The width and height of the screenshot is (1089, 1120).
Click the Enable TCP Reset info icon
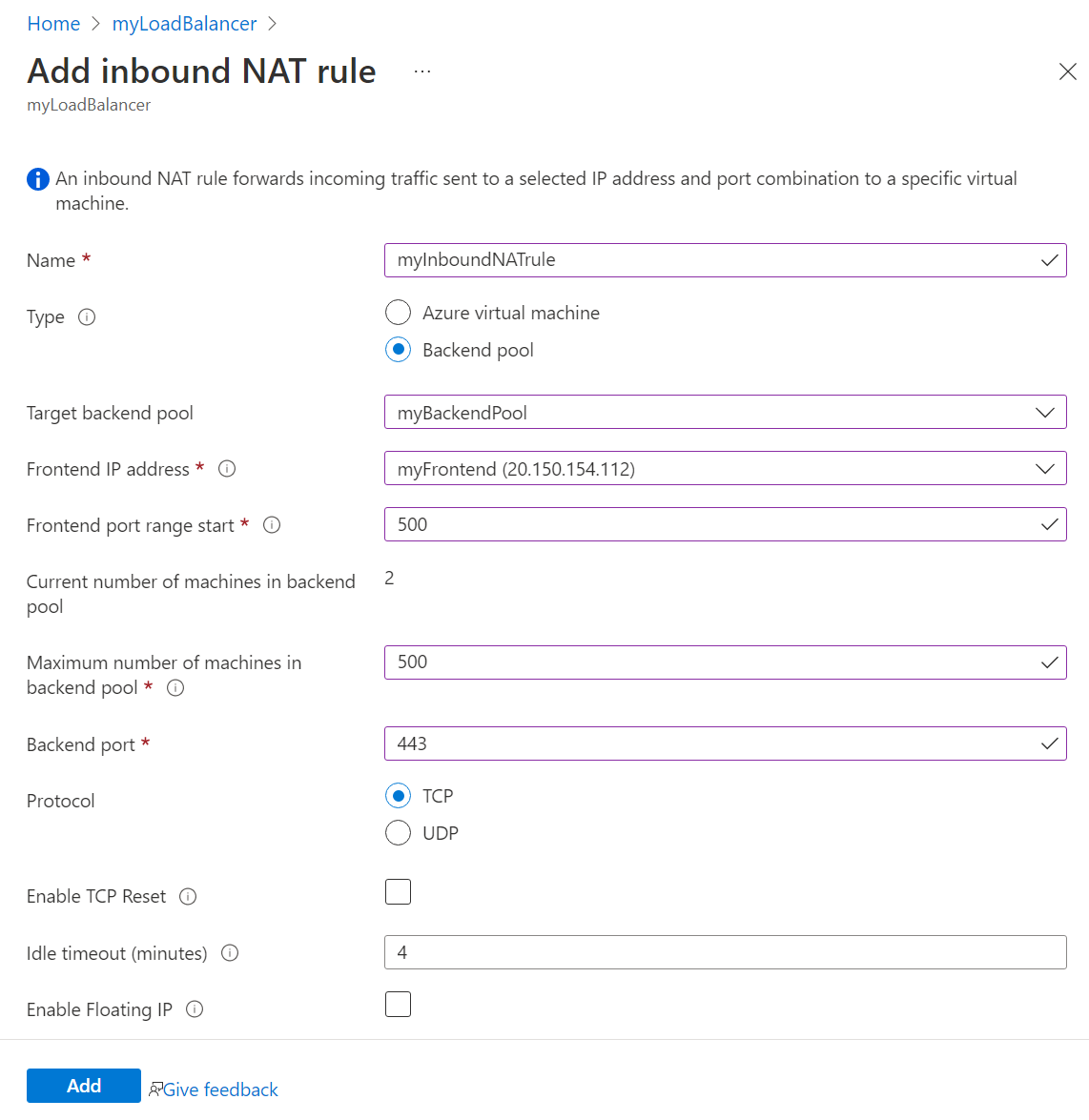188,897
